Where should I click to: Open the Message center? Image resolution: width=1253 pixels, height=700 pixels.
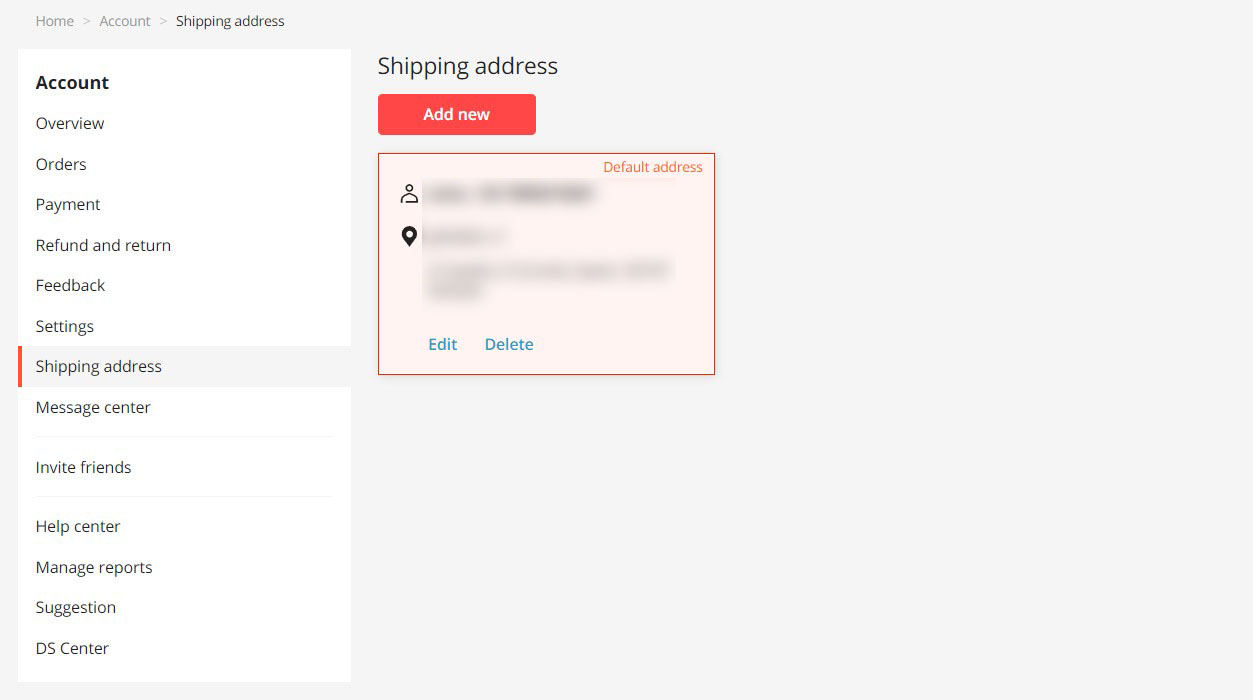click(x=93, y=407)
